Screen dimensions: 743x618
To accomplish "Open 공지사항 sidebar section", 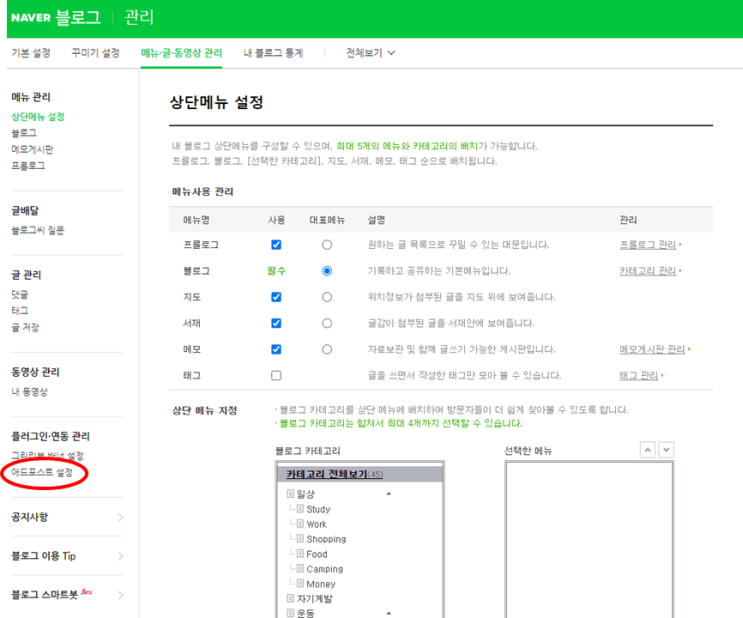I will coord(29,517).
